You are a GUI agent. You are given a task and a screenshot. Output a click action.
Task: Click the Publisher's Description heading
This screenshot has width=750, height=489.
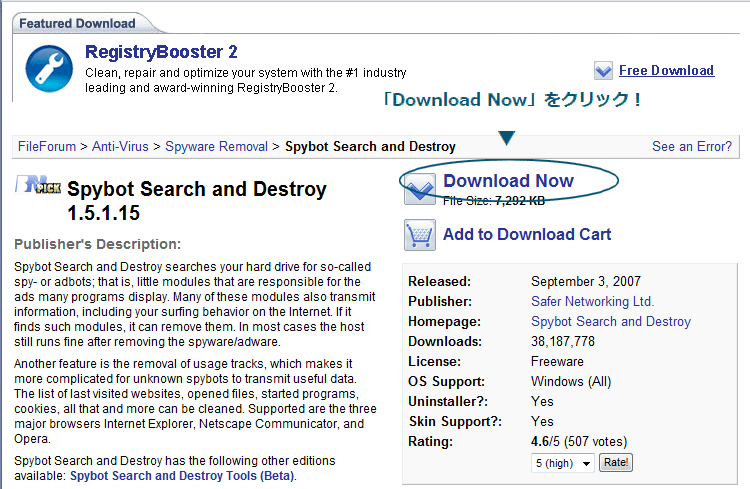tap(98, 244)
